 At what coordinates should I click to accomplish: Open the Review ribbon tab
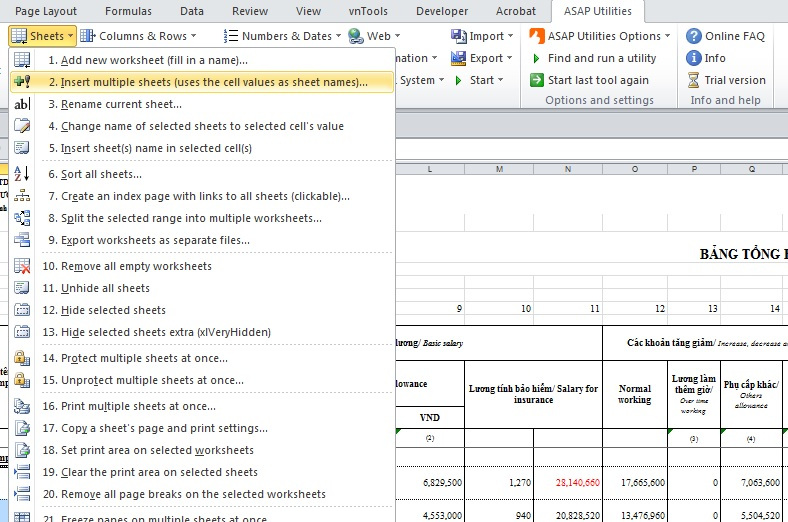click(x=250, y=11)
